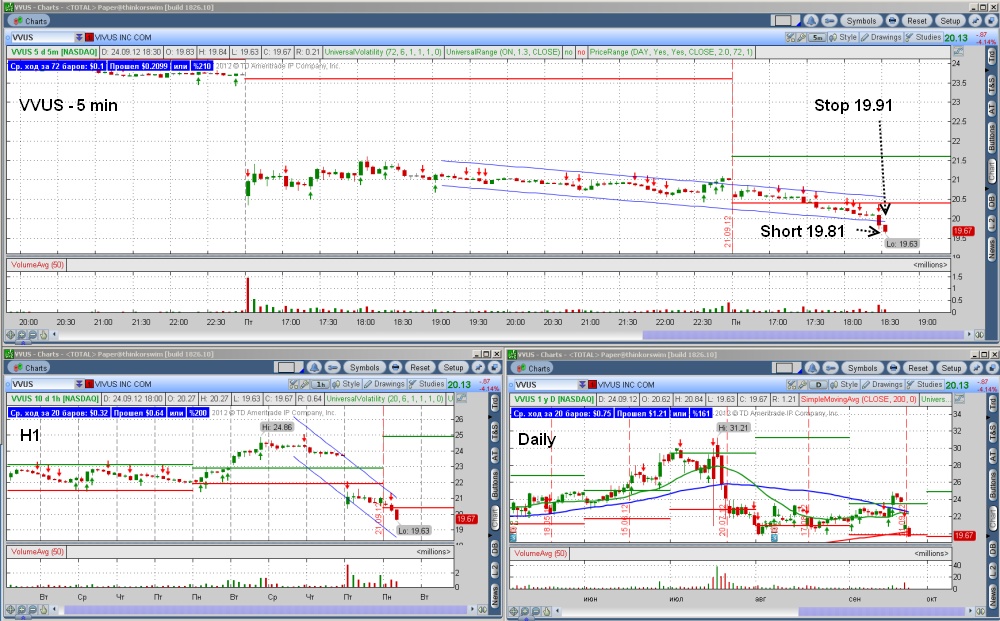
Task: Open Style menu in top 5m chart
Action: [x=844, y=38]
